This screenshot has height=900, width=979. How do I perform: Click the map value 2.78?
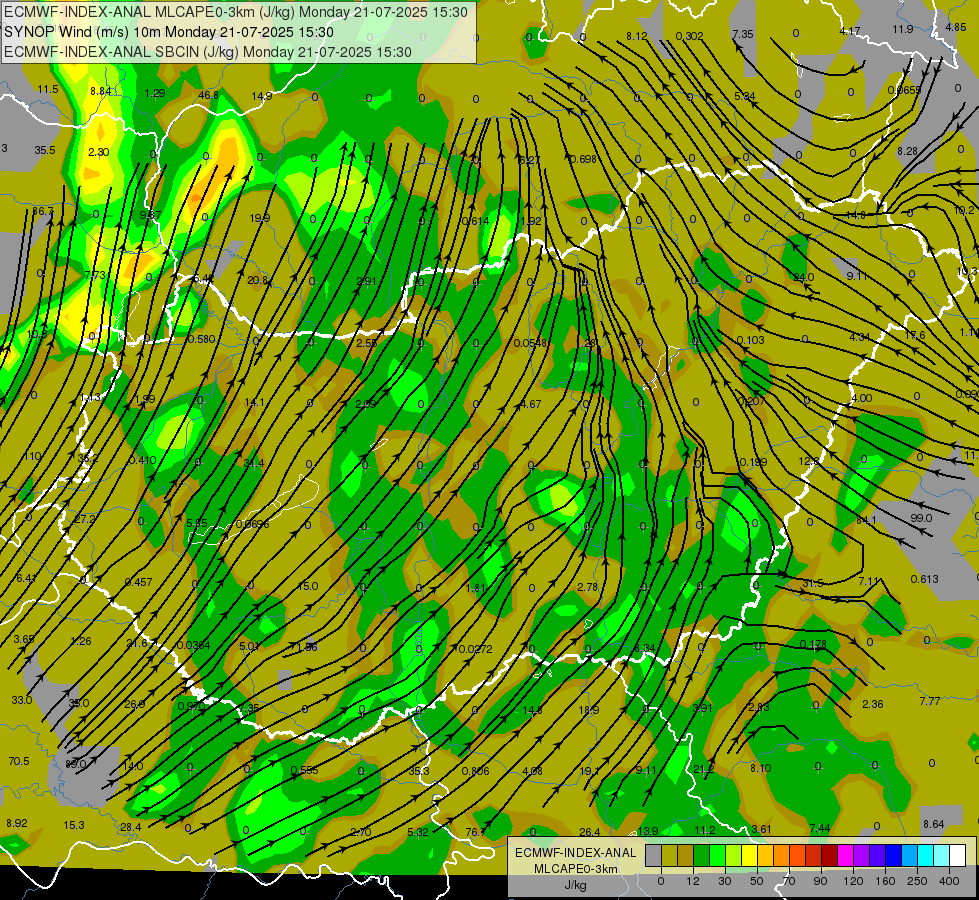[x=588, y=587]
